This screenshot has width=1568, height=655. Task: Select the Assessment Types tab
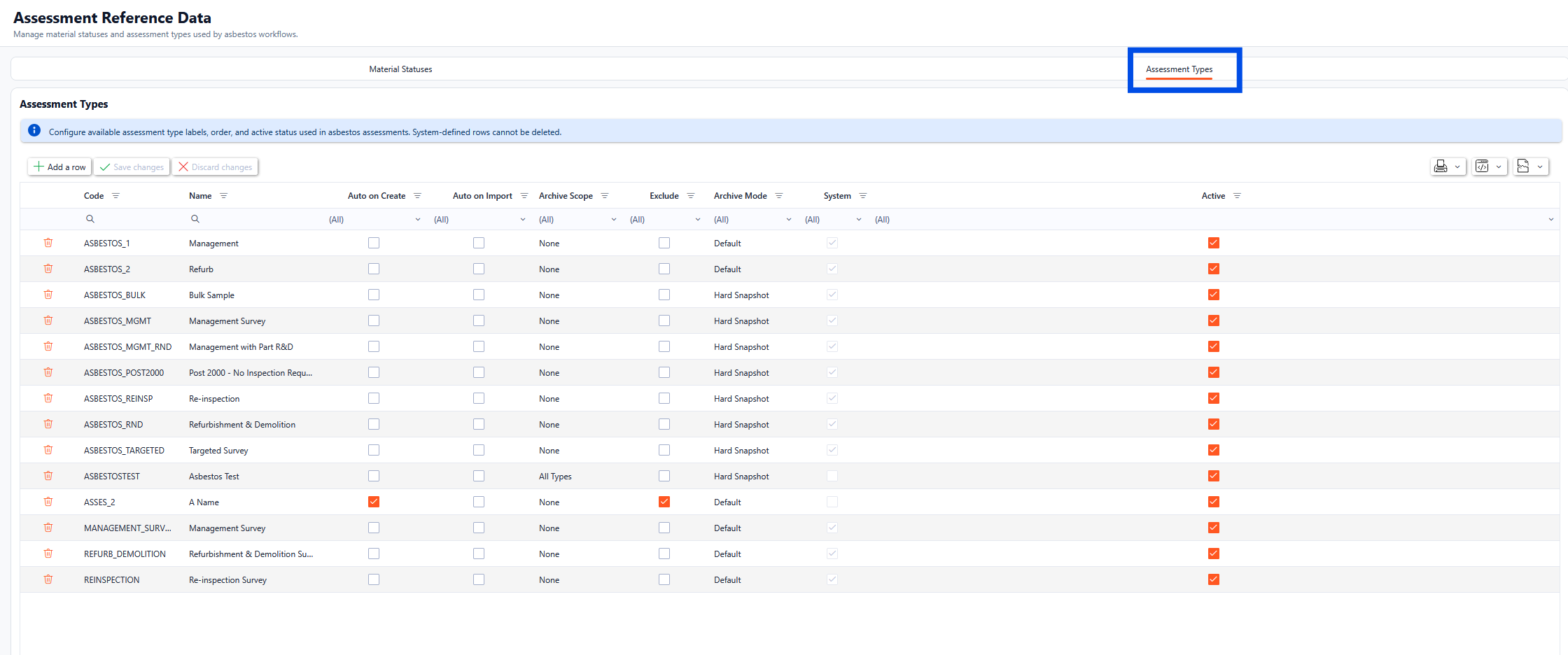[x=1179, y=69]
